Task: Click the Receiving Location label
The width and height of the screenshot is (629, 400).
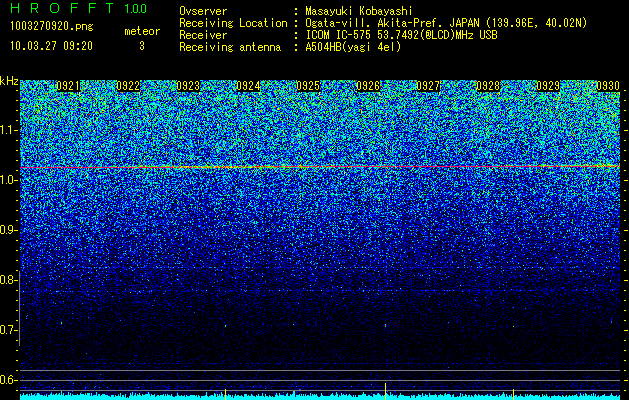Action: (233, 23)
